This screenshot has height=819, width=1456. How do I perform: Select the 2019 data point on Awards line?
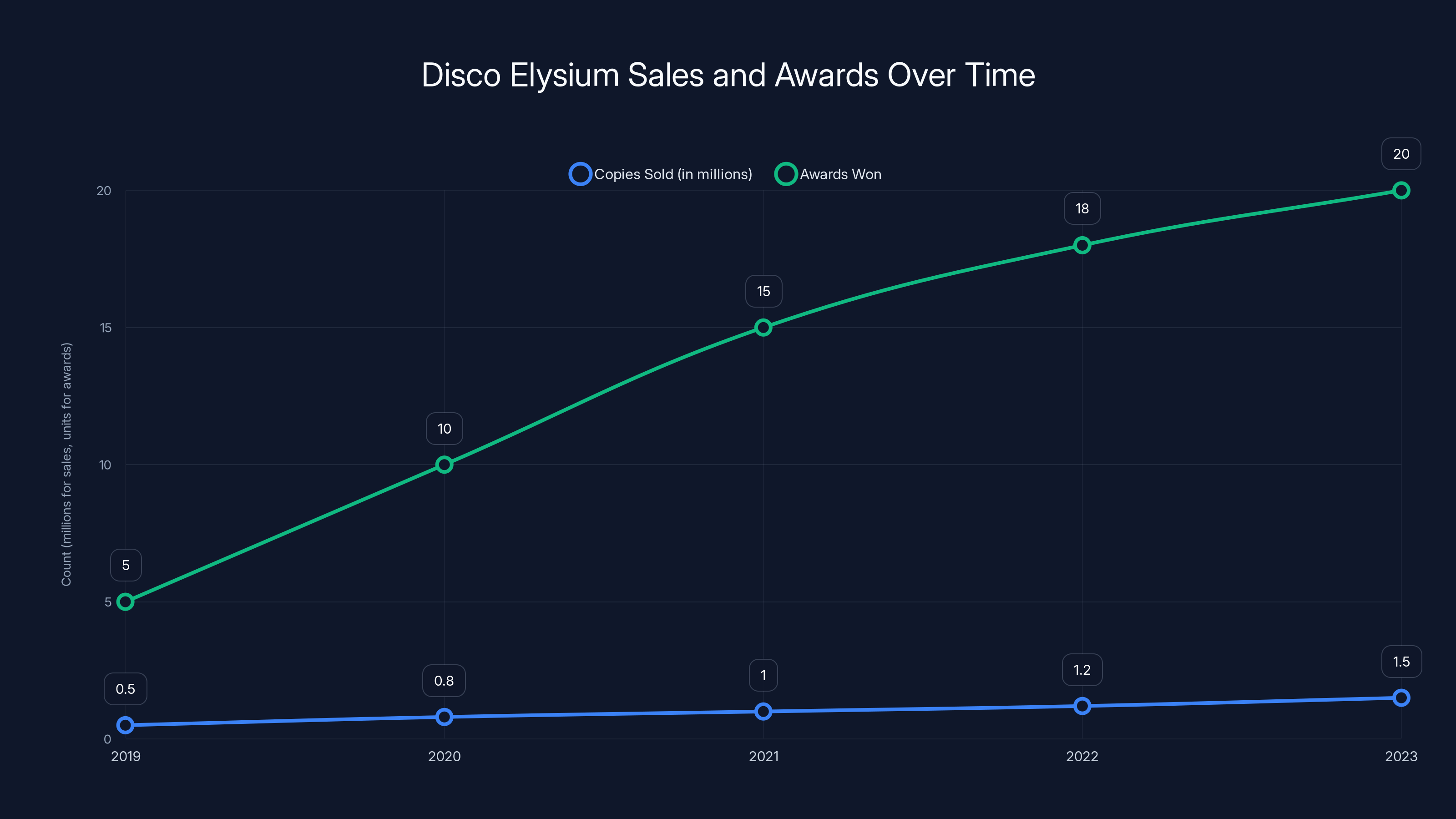click(126, 602)
